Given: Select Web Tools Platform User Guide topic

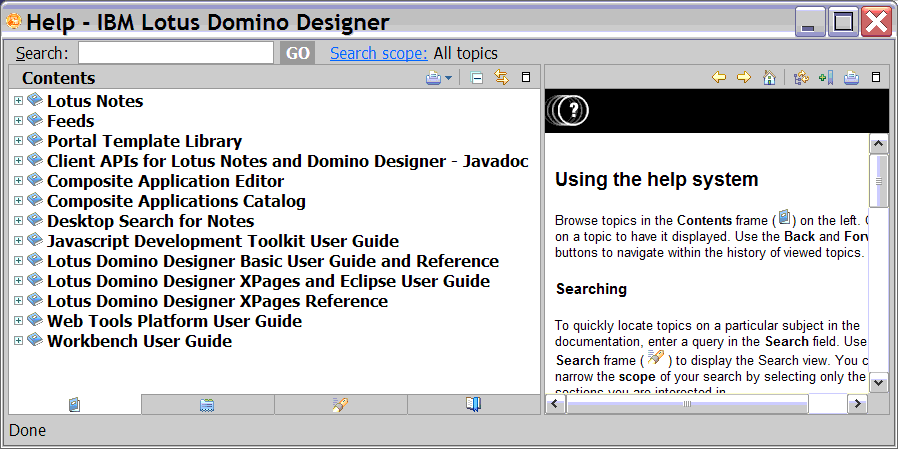Looking at the screenshot, I should click(174, 321).
